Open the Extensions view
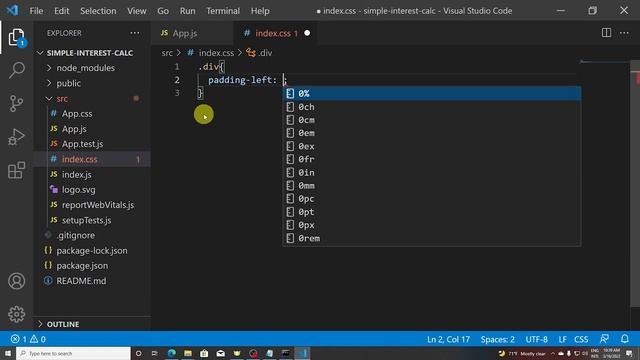640x360 pixels. [x=16, y=170]
